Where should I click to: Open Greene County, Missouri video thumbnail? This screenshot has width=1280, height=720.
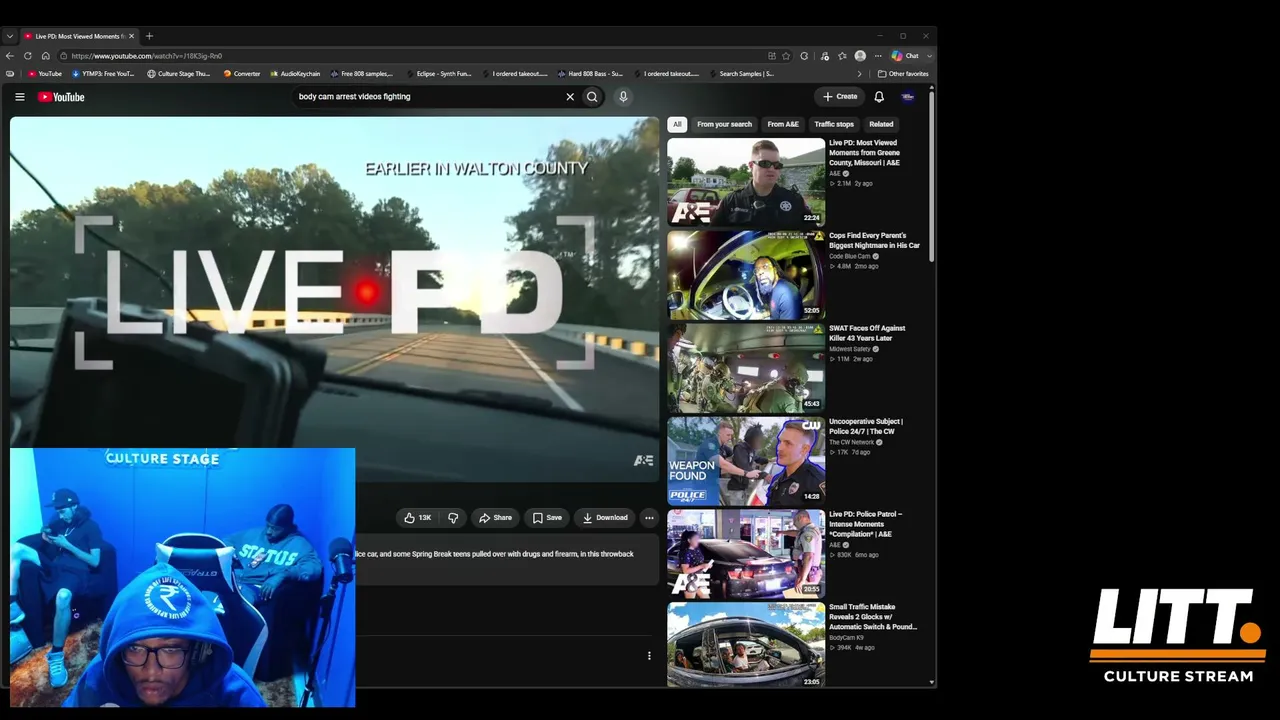tap(746, 182)
